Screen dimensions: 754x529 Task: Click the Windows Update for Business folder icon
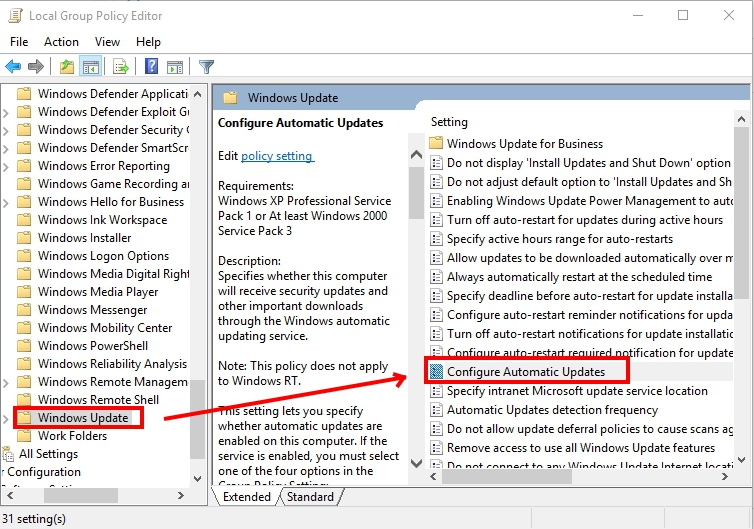[x=436, y=143]
